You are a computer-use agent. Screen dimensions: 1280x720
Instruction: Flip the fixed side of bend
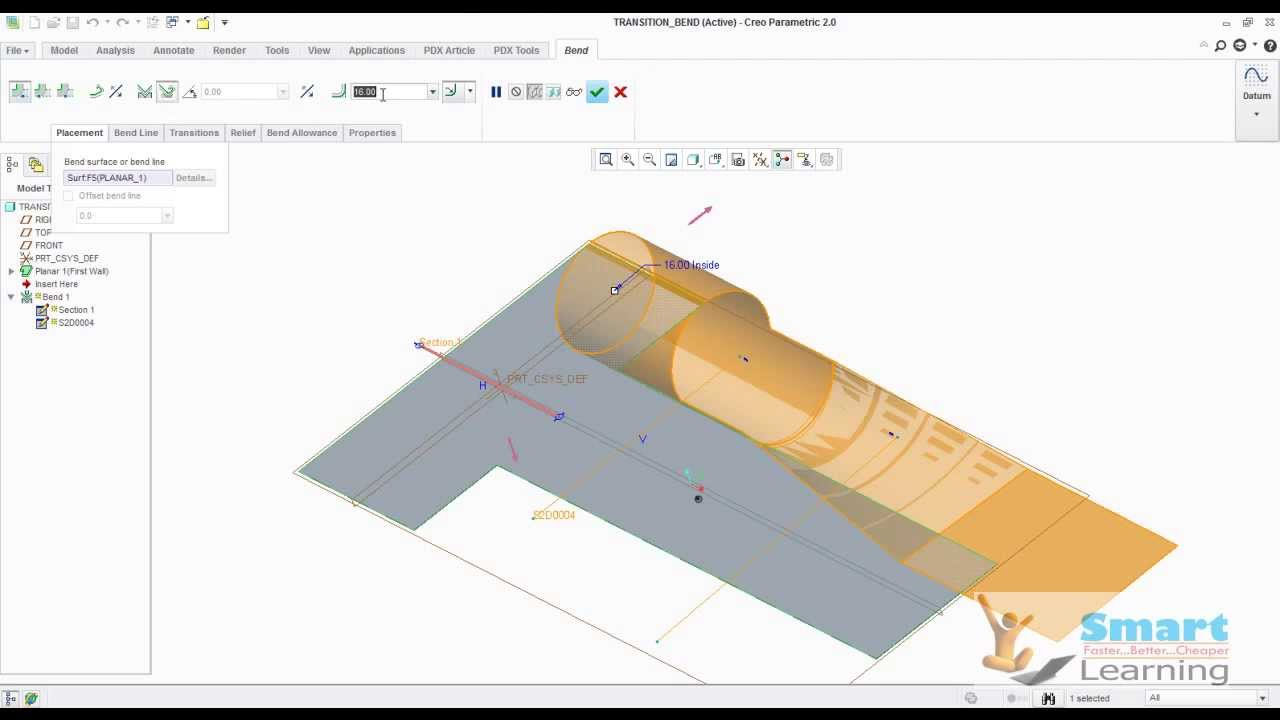tap(96, 92)
